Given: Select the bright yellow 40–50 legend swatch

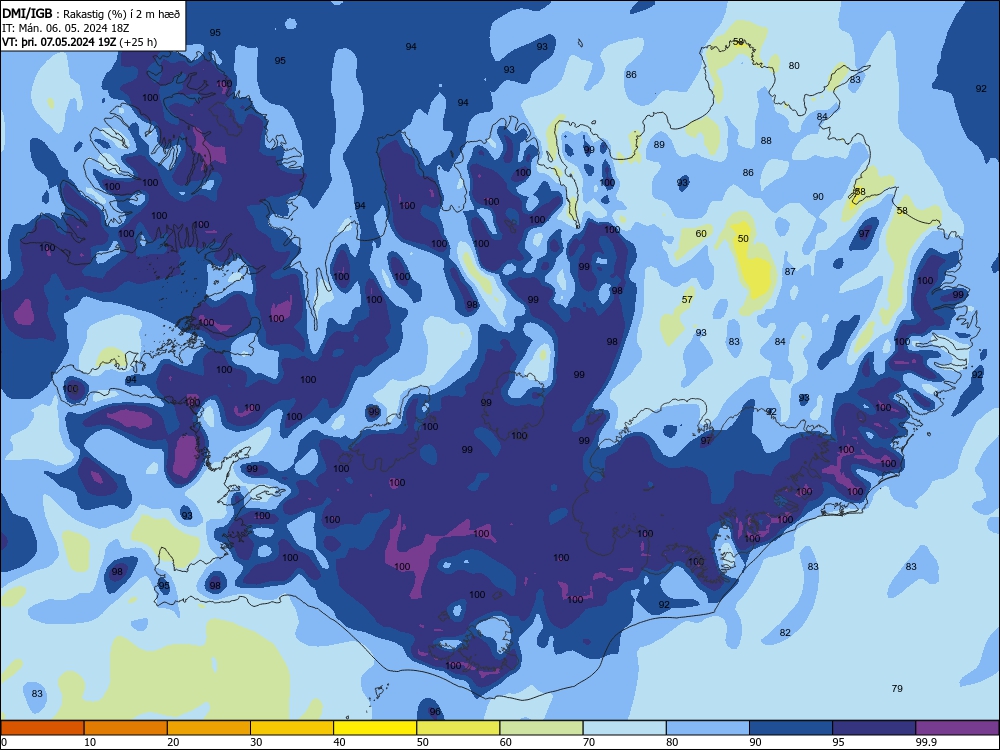Looking at the screenshot, I should point(375,728).
